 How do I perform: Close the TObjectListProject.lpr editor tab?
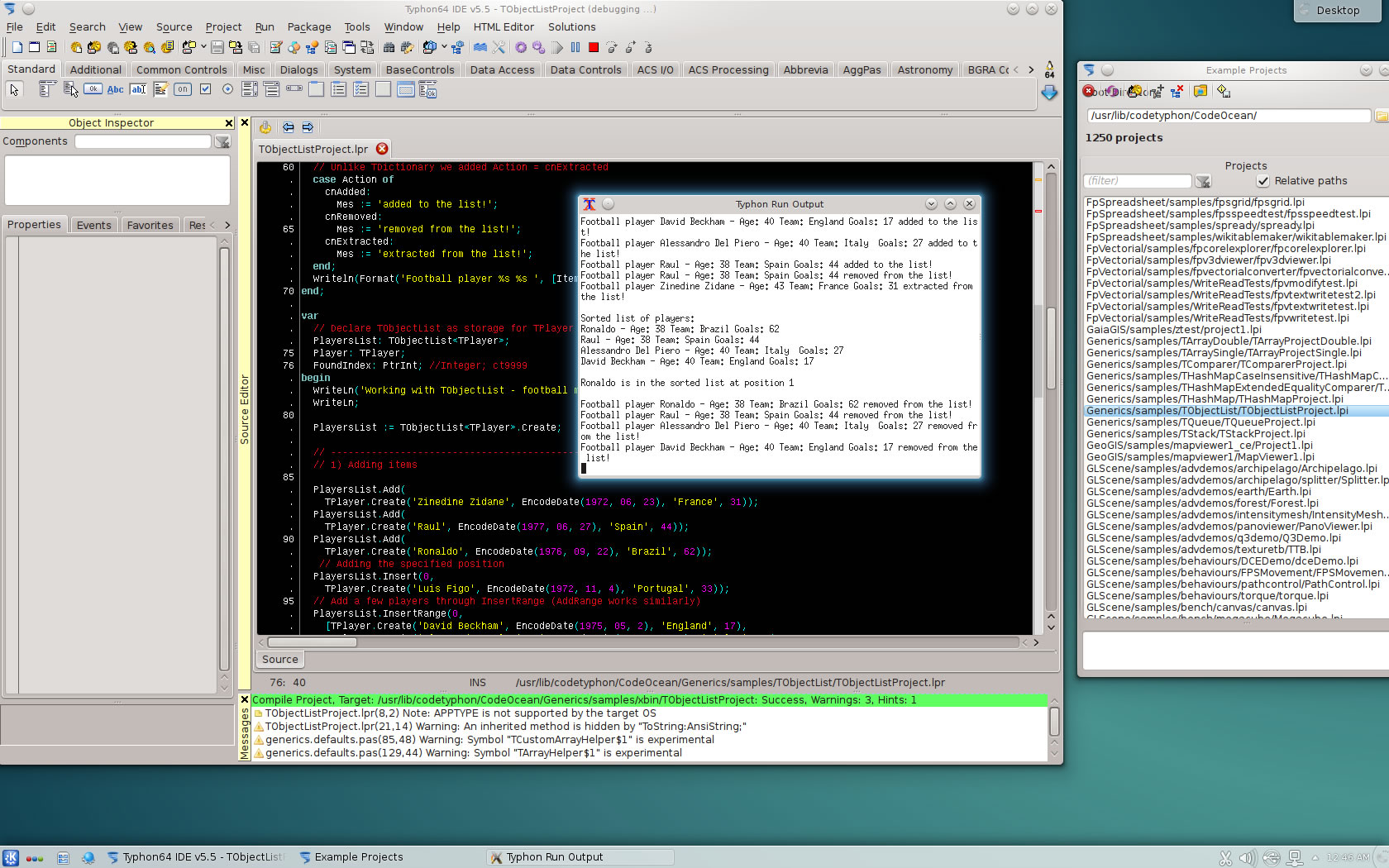382,149
